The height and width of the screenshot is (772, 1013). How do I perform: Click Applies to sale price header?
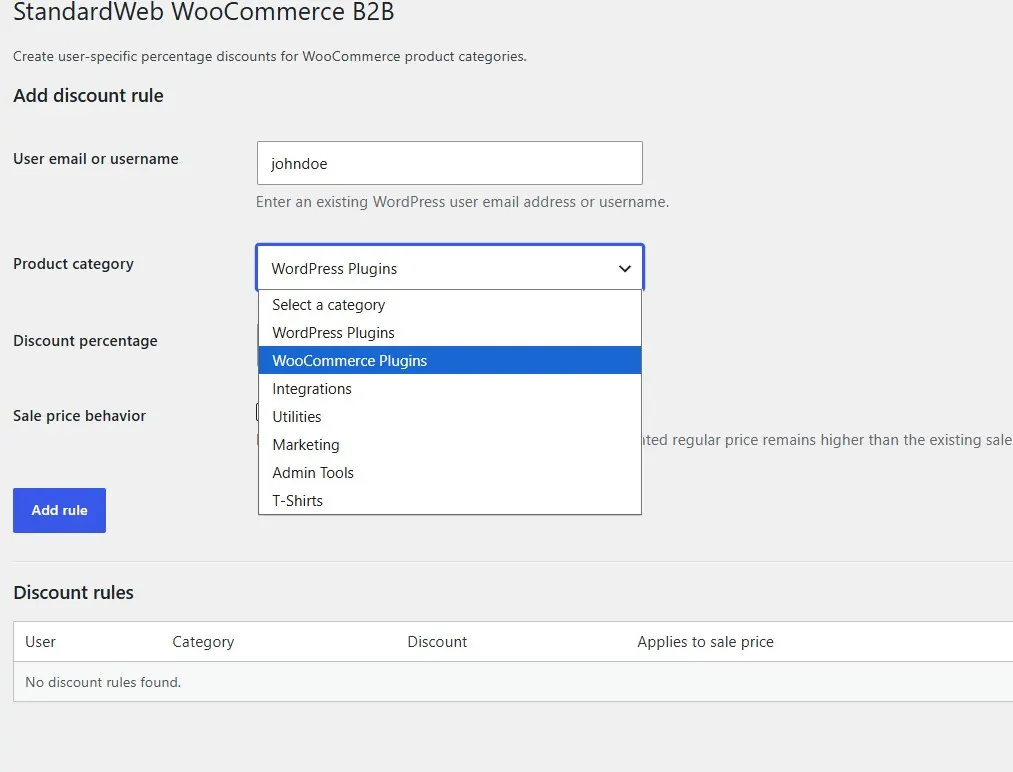point(705,642)
